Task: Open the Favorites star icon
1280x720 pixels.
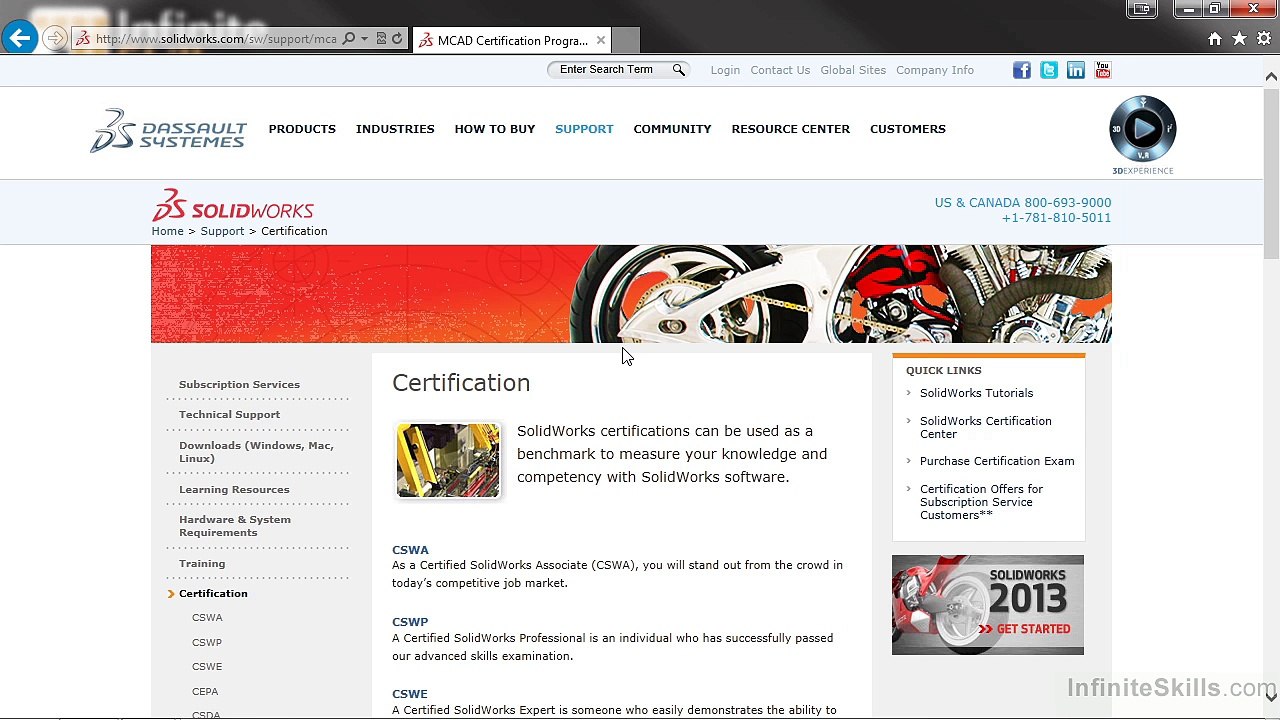Action: 1239,39
